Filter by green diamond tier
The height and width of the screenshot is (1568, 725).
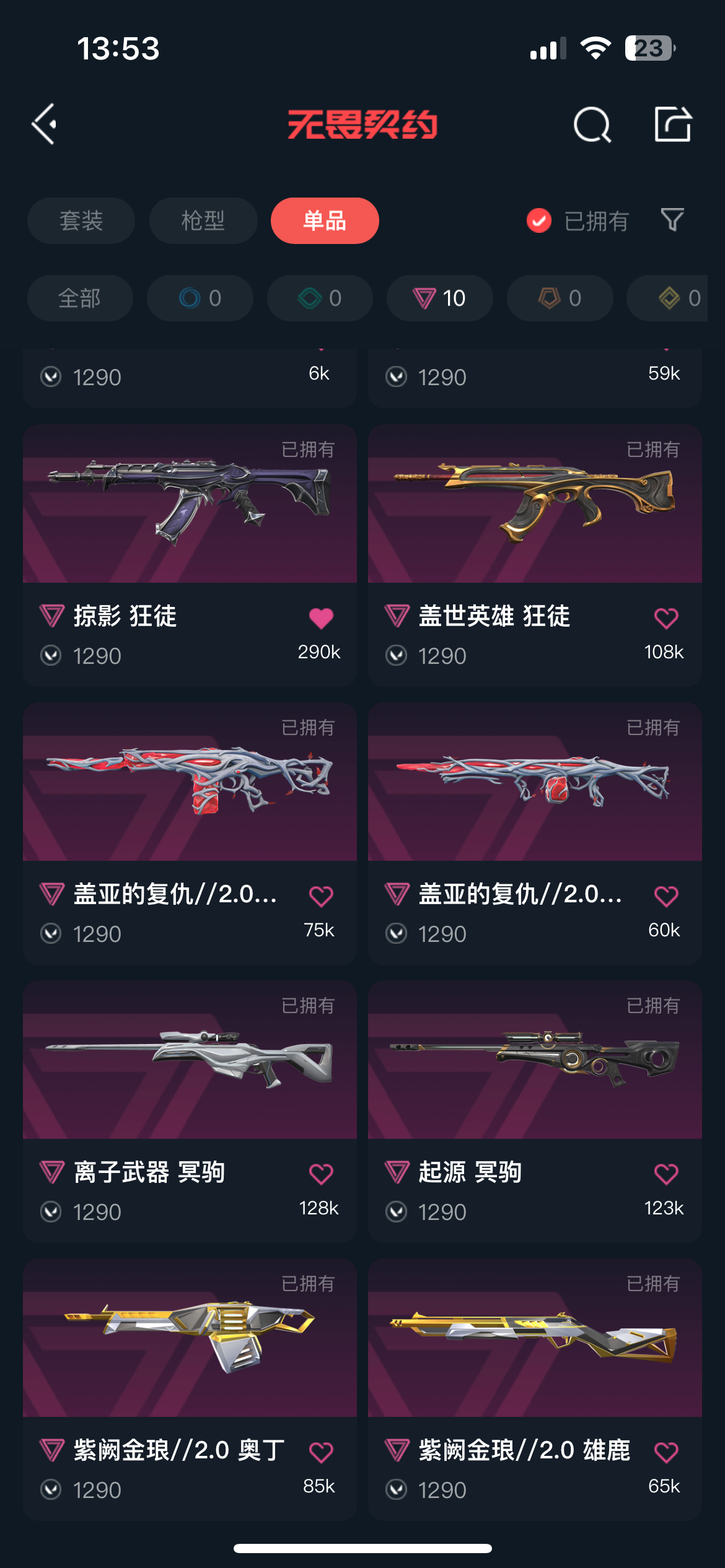(320, 298)
